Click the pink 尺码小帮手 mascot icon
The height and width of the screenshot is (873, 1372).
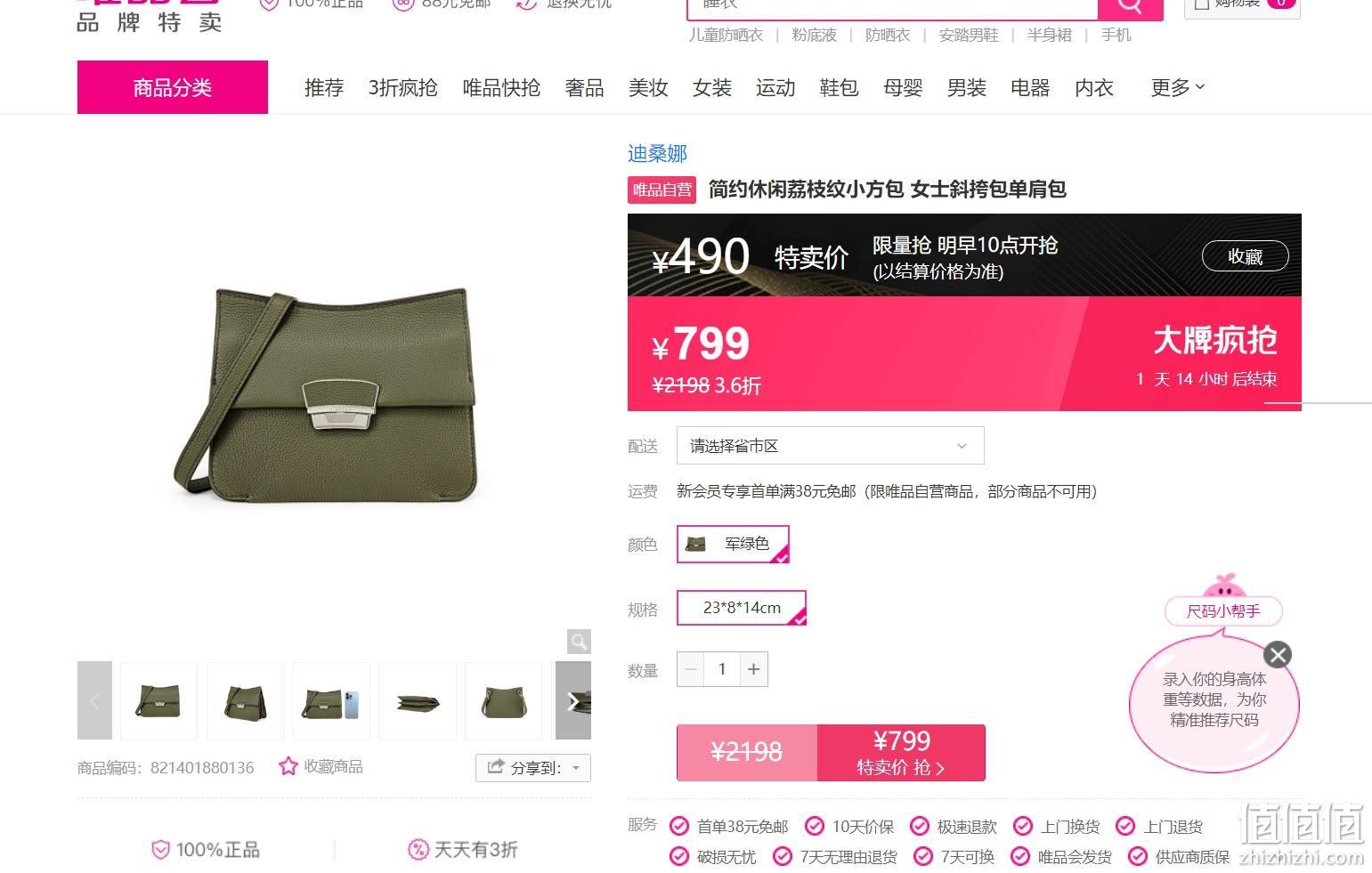pos(1224,587)
